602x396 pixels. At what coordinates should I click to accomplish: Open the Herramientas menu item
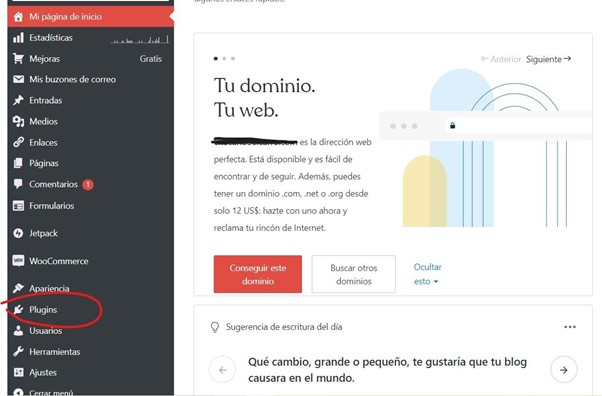91,351
